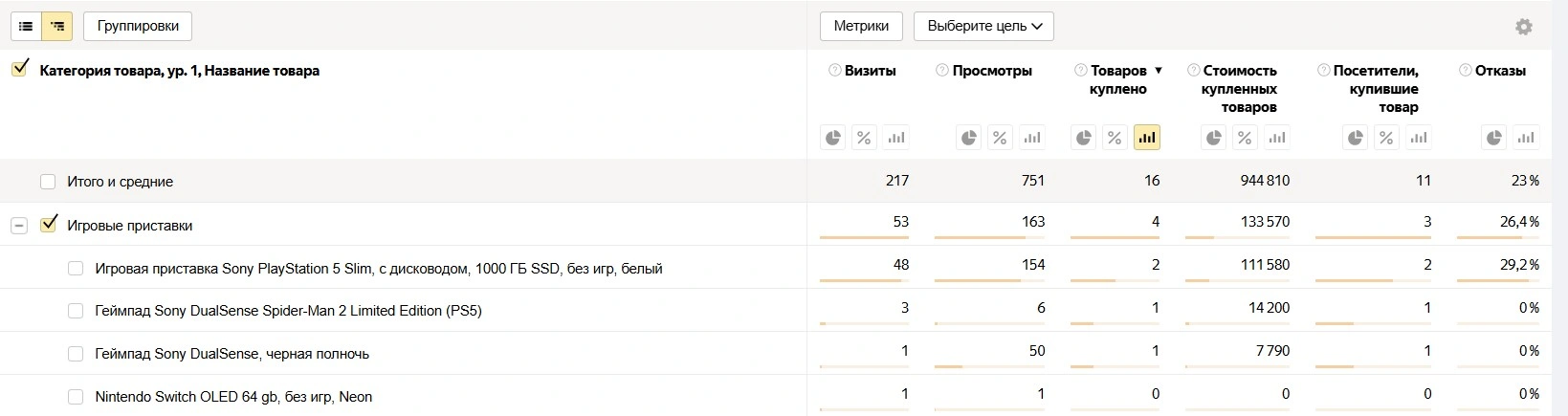1568x416 pixels.
Task: Open the Выберите цель dropdown
Action: [983, 26]
